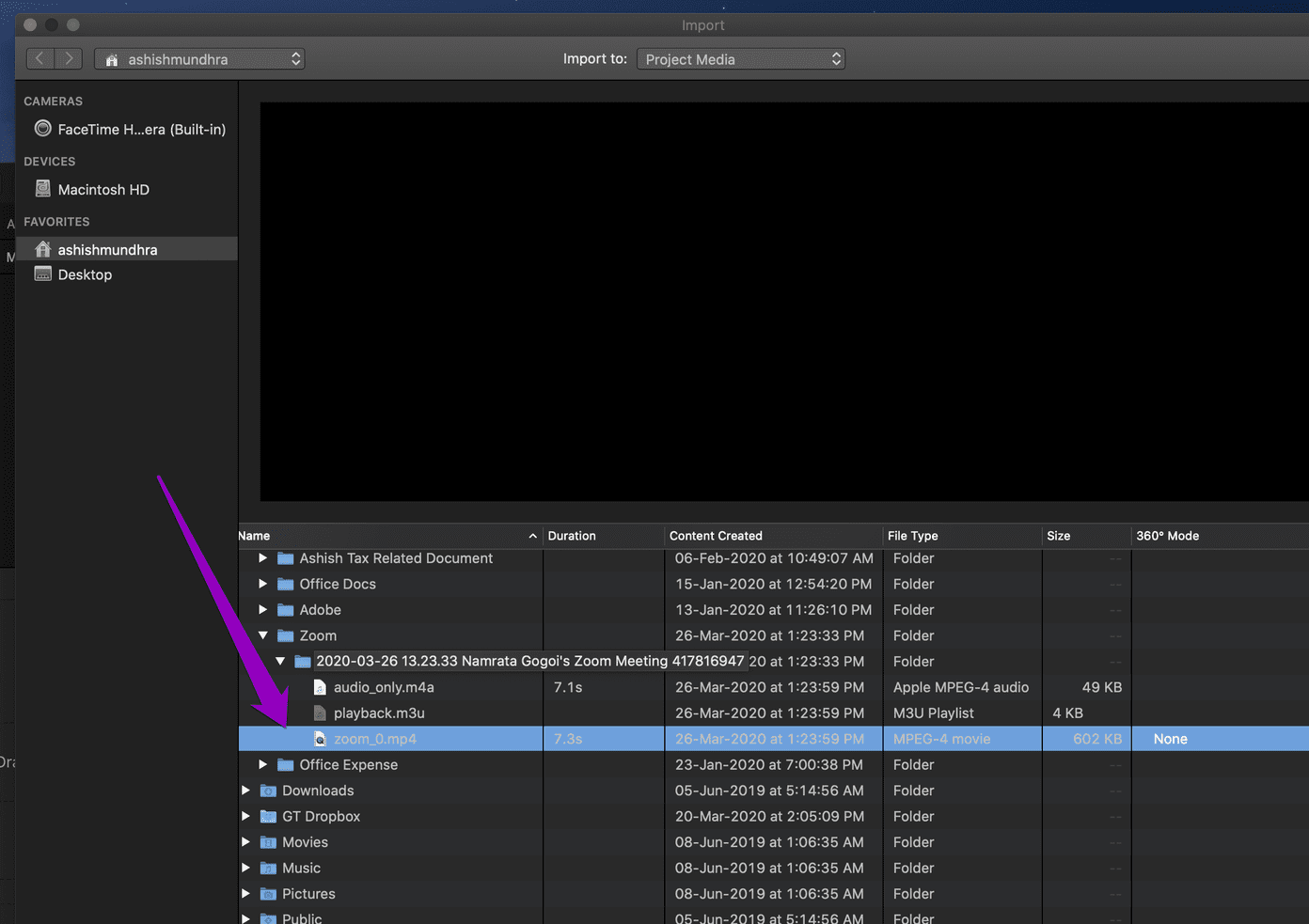Viewport: 1309px width, 924px height.
Task: Click GT Dropbox folder icon
Action: (268, 817)
